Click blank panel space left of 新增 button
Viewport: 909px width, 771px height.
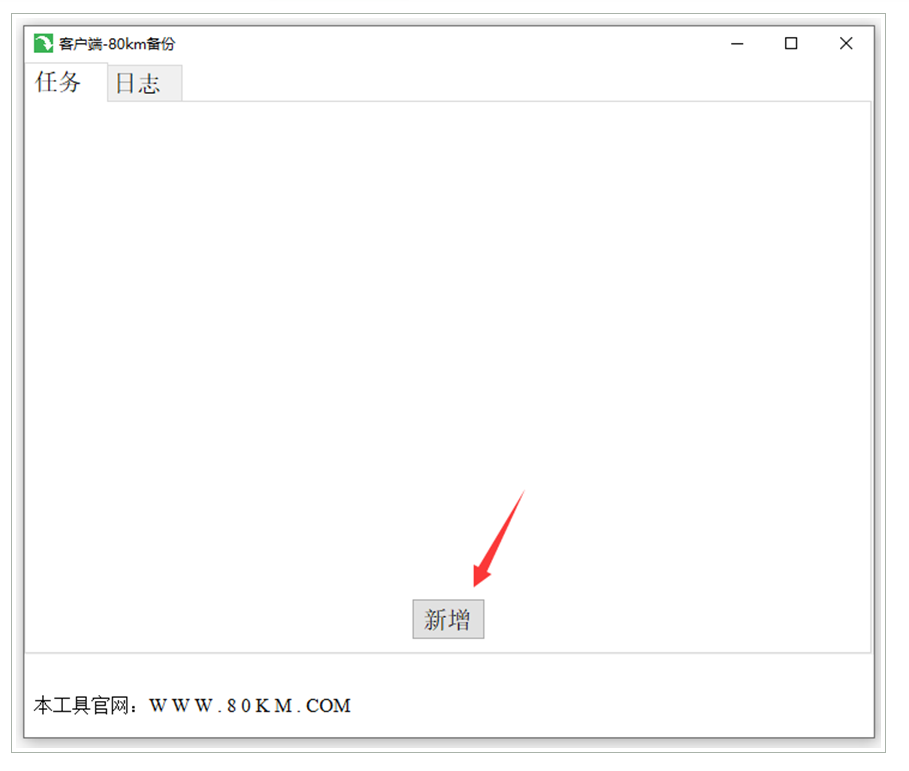[x=219, y=620]
